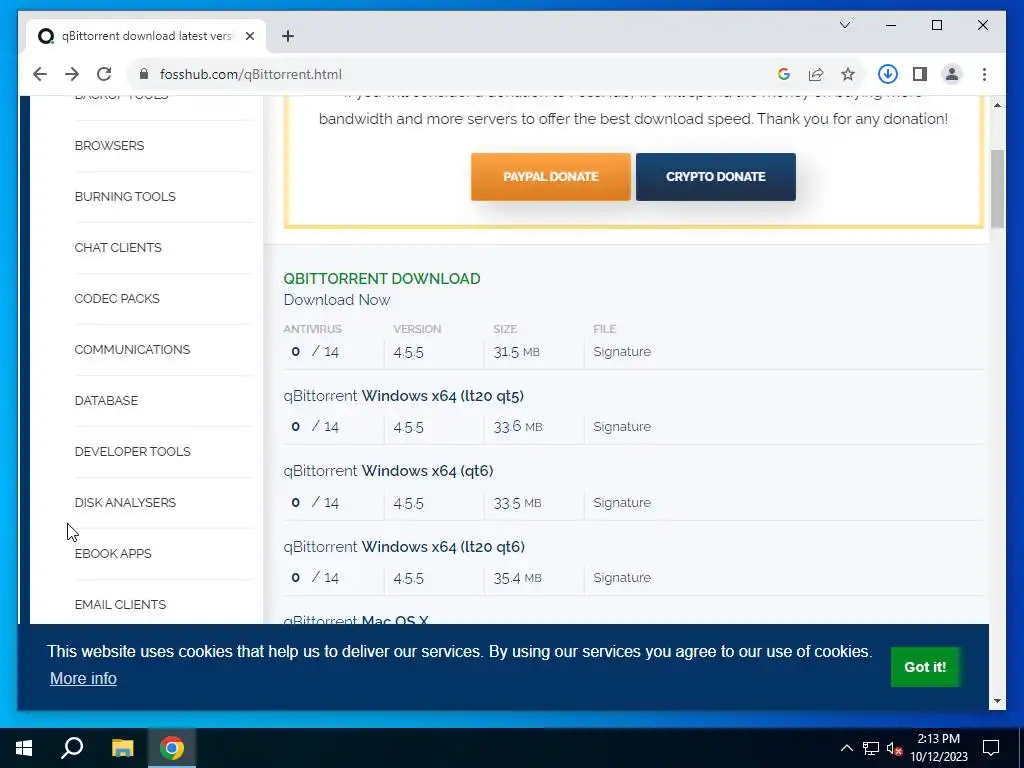Click the muted volume tray icon
The width and height of the screenshot is (1024, 768).
pyautogui.click(x=894, y=748)
